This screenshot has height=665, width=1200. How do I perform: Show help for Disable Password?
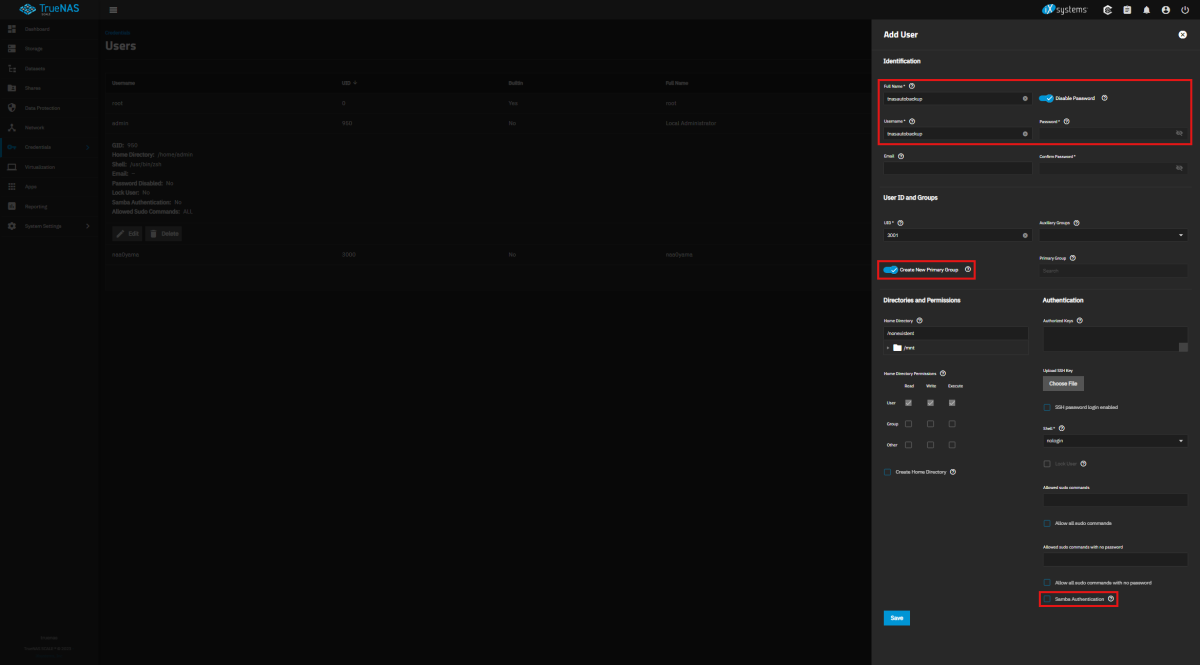tap(1104, 98)
